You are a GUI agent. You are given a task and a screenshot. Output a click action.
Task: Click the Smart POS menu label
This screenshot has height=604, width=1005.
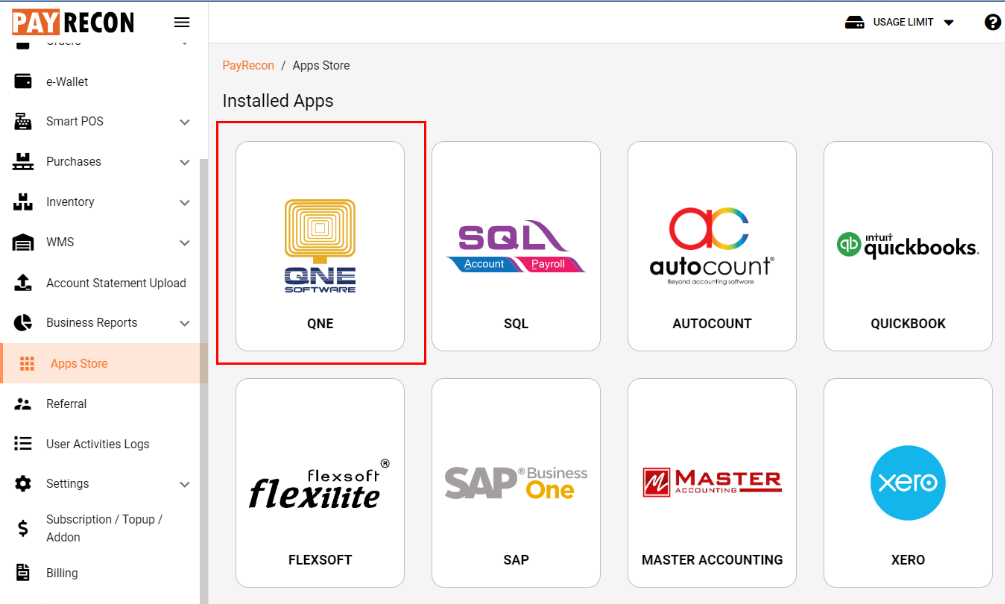point(74,121)
